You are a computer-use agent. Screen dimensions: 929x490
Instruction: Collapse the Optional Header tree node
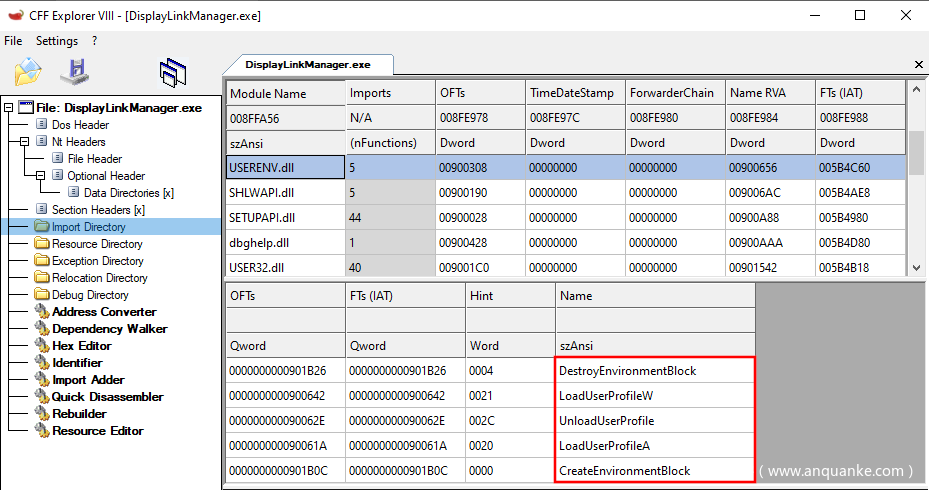pyautogui.click(x=41, y=176)
